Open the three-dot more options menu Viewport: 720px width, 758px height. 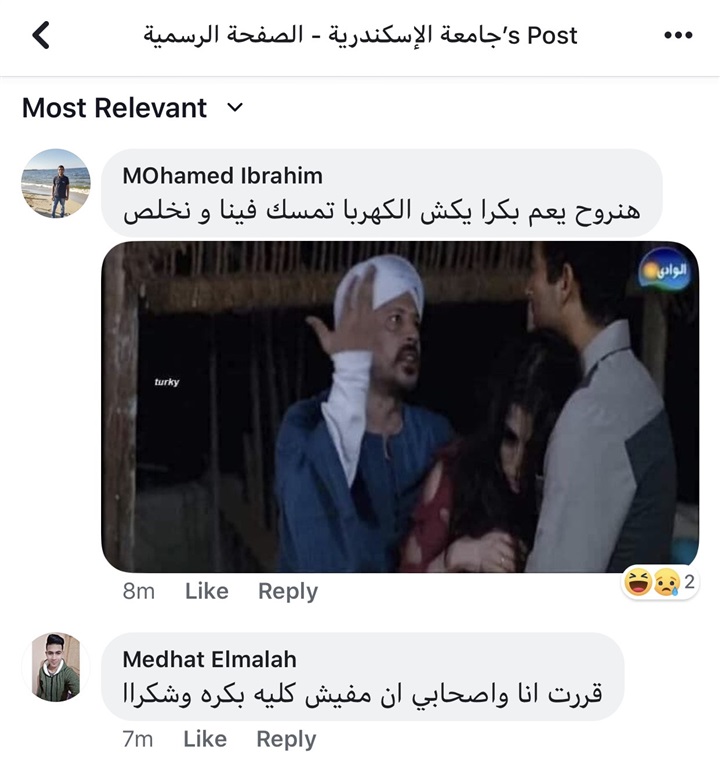click(678, 36)
